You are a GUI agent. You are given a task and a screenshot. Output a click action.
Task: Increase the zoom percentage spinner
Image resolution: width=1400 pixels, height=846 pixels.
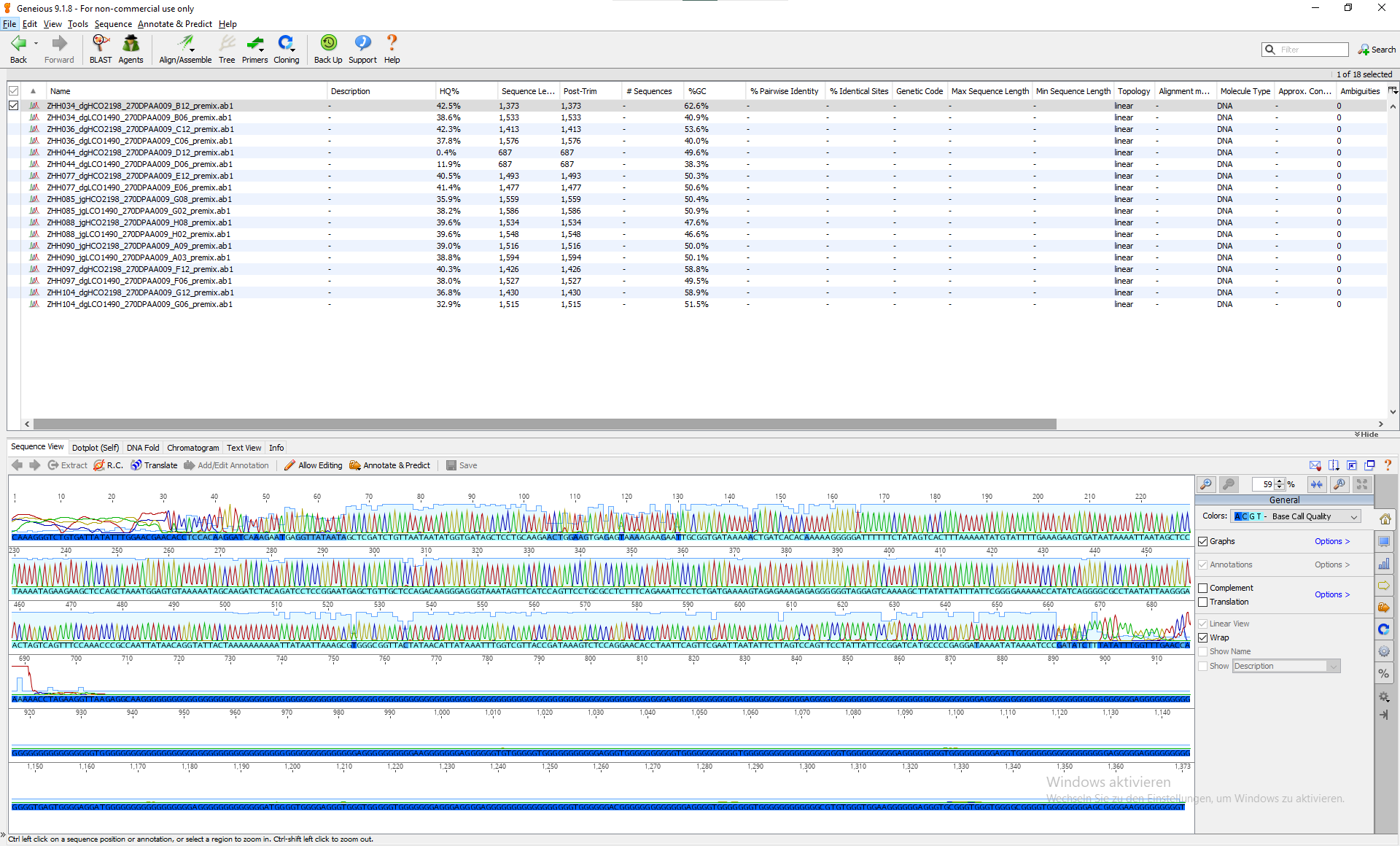tap(1280, 481)
